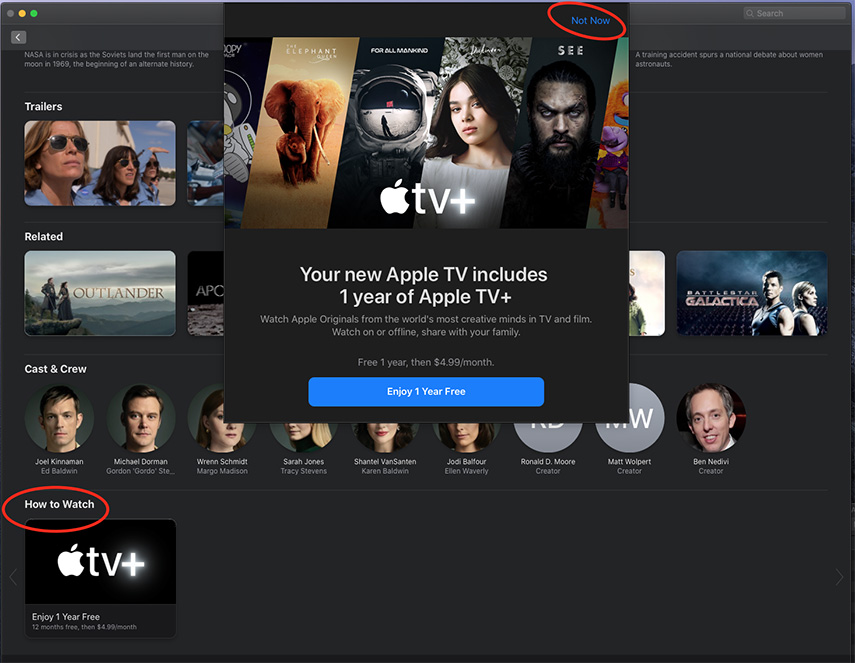Image resolution: width=855 pixels, height=663 pixels.
Task: Click the right carousel arrow
Action: point(839,577)
